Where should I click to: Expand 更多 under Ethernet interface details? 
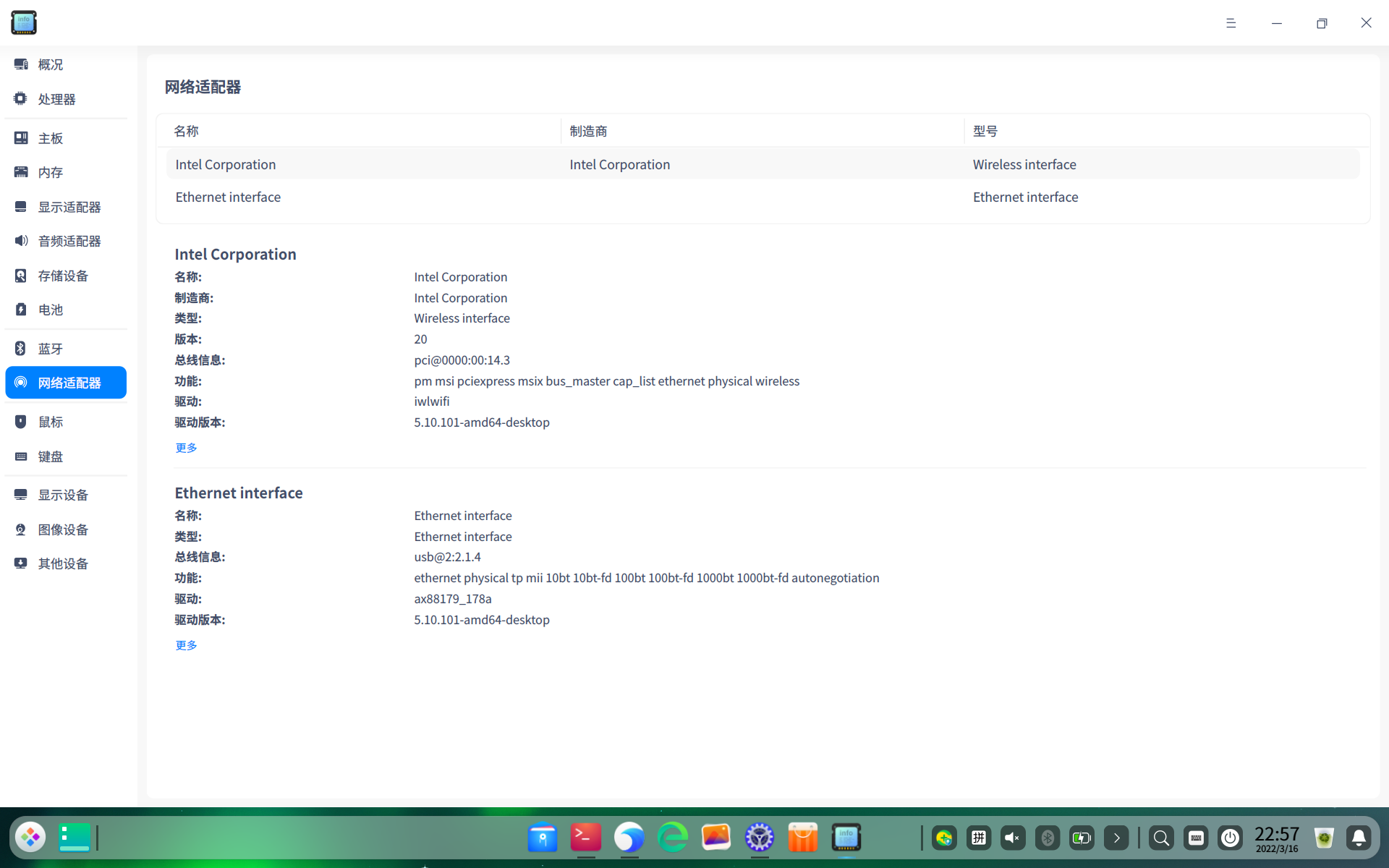[186, 645]
